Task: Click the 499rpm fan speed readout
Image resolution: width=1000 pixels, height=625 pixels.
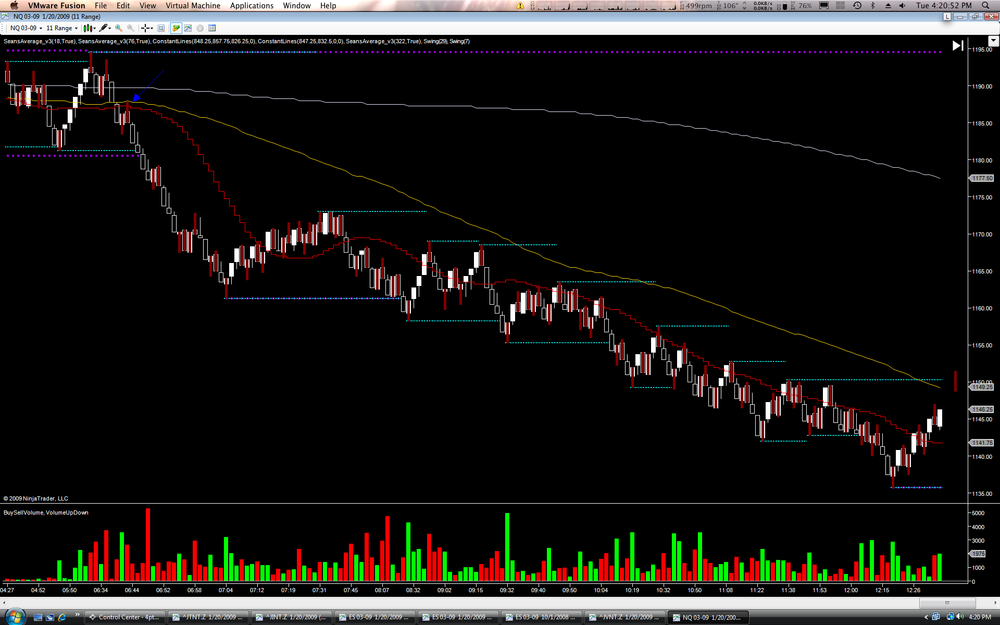Action: coord(698,5)
